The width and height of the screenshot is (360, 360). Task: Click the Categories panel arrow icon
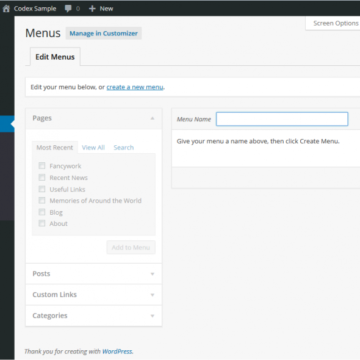point(152,316)
